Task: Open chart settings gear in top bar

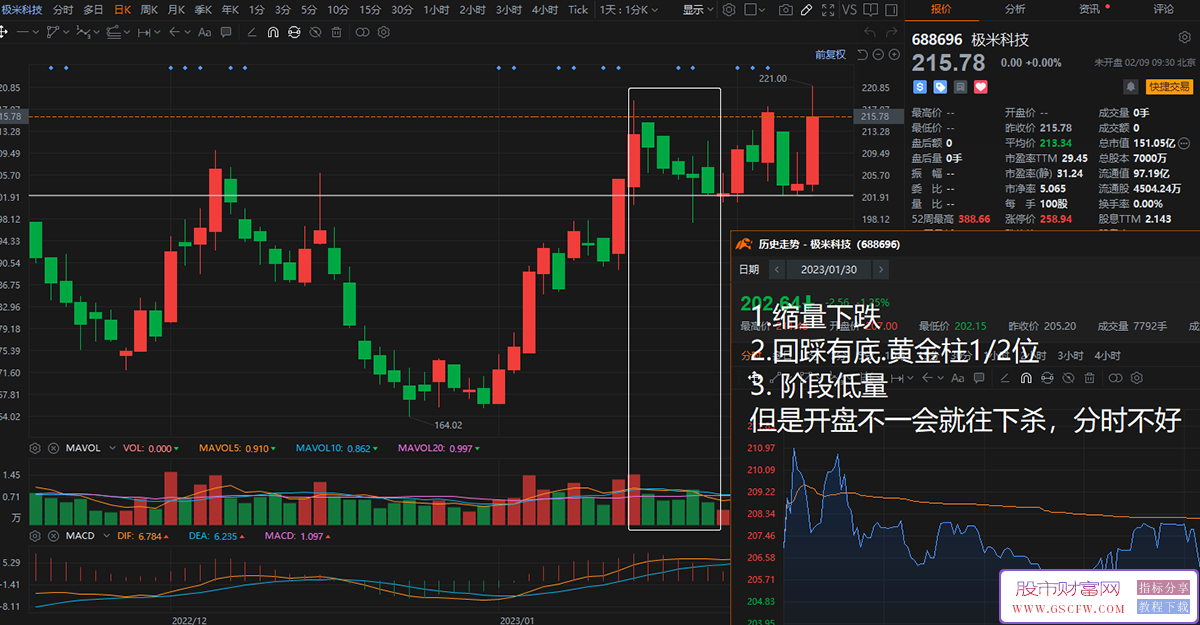Action: [729, 10]
